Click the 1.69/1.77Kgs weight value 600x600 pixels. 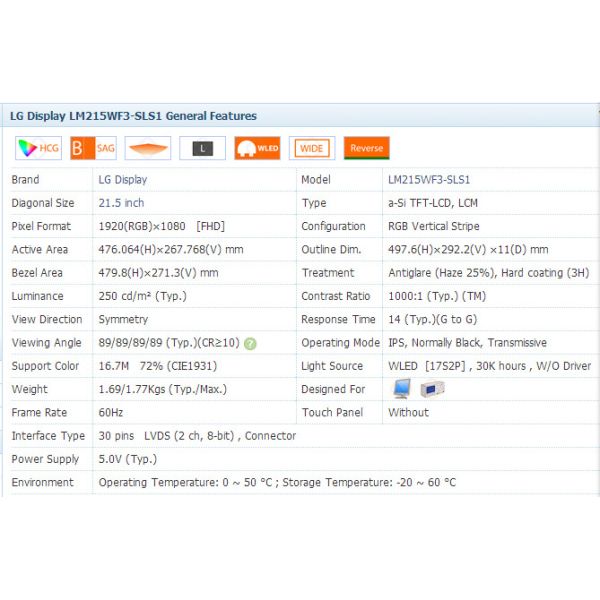point(163,390)
